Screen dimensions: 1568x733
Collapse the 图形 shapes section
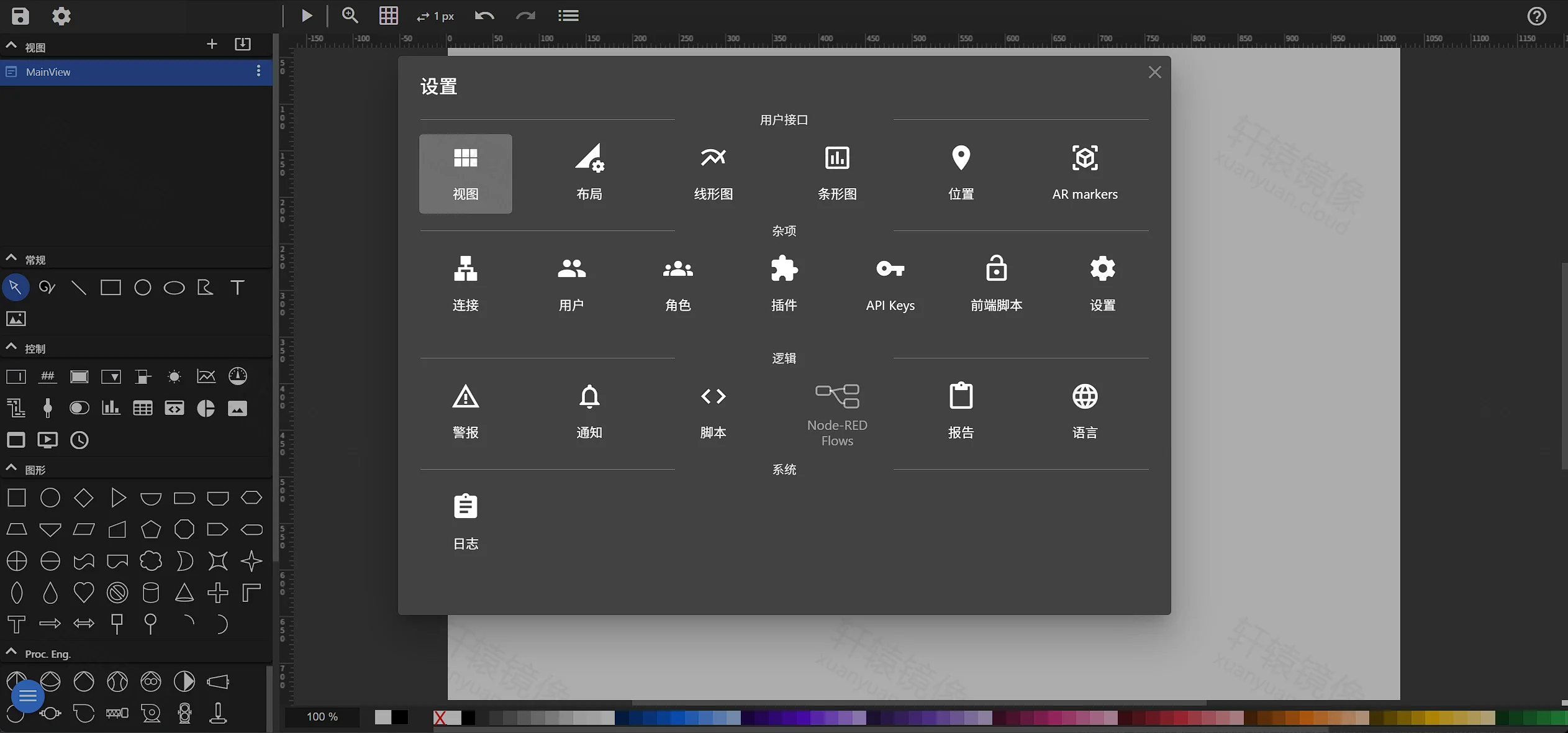coord(11,468)
